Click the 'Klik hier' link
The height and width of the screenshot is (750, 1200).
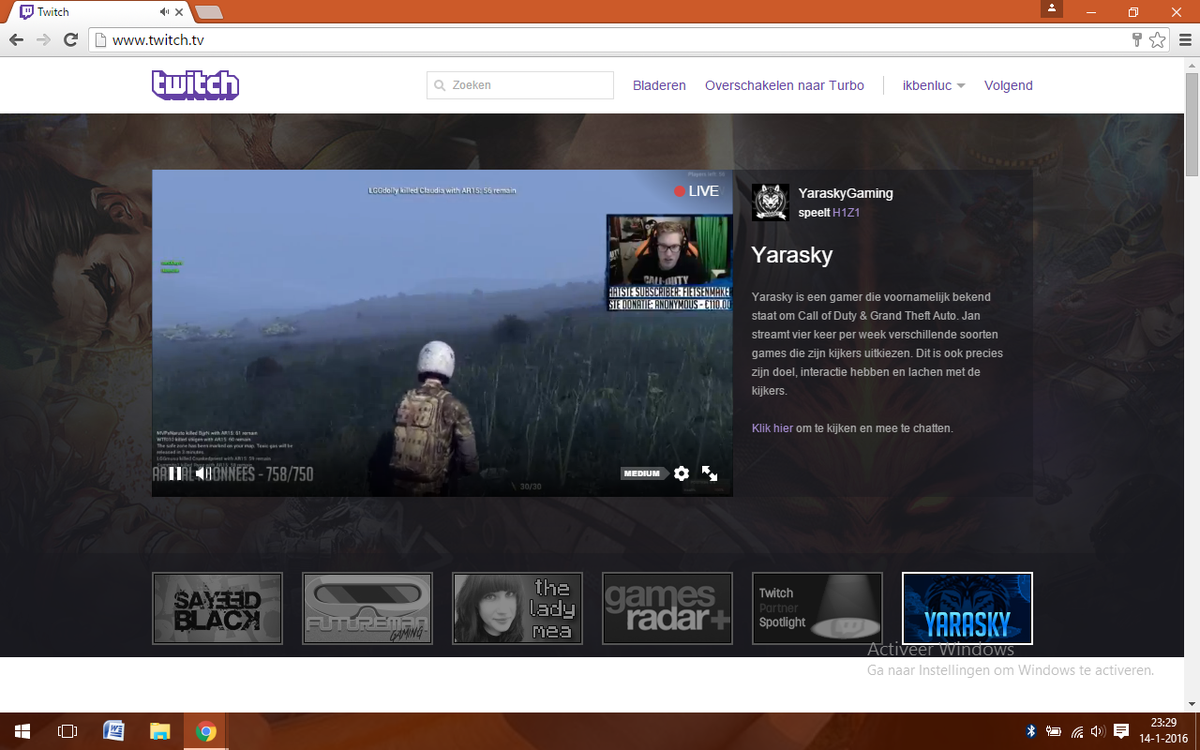coord(772,428)
